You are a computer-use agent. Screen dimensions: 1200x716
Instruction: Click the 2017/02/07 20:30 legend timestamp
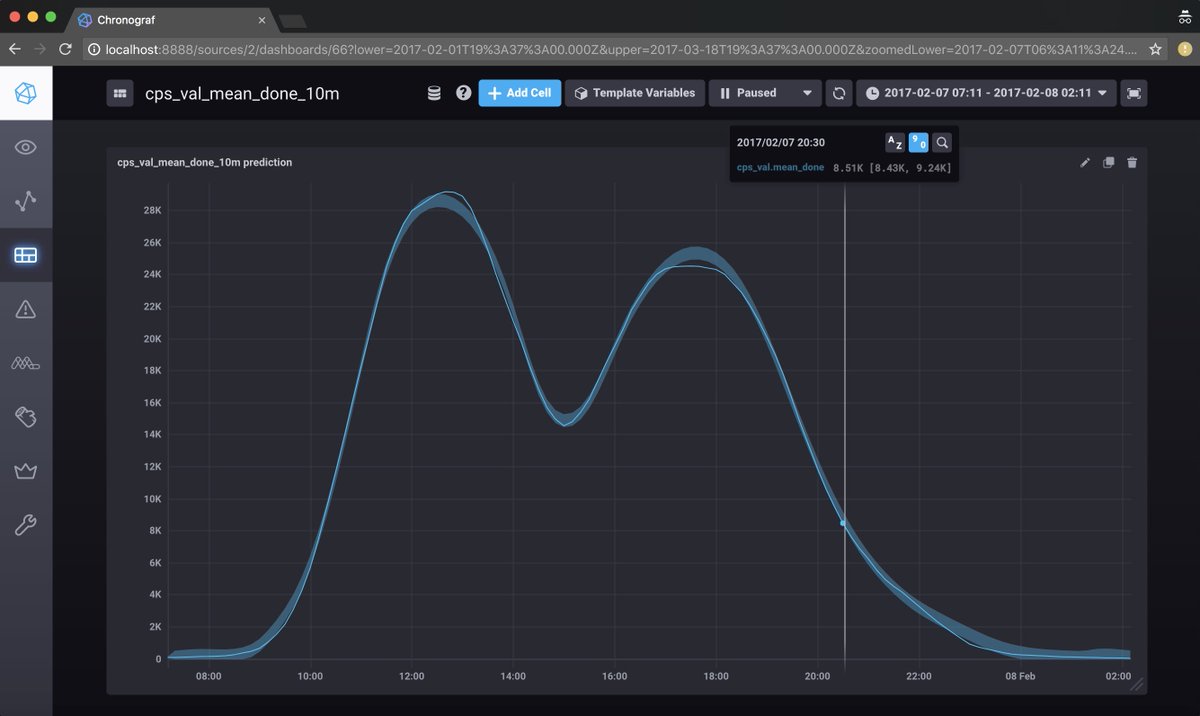pyautogui.click(x=781, y=143)
